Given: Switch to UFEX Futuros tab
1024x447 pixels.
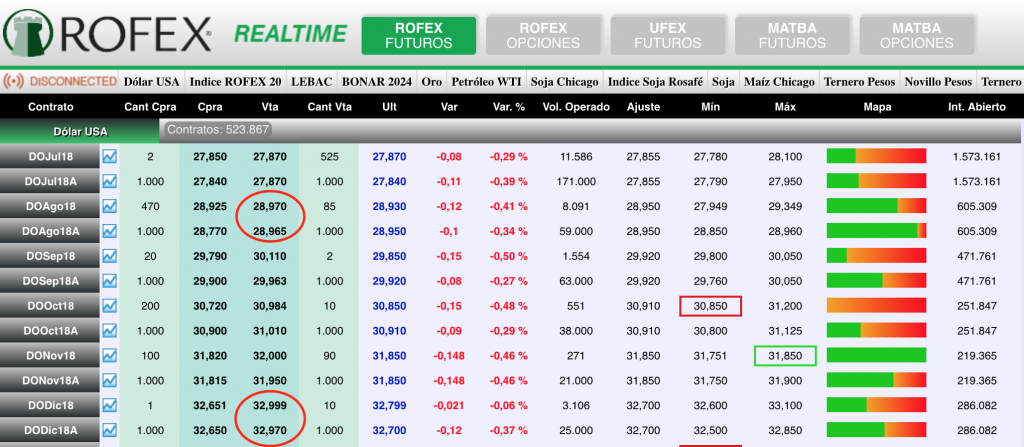Looking at the screenshot, I should (x=668, y=36).
